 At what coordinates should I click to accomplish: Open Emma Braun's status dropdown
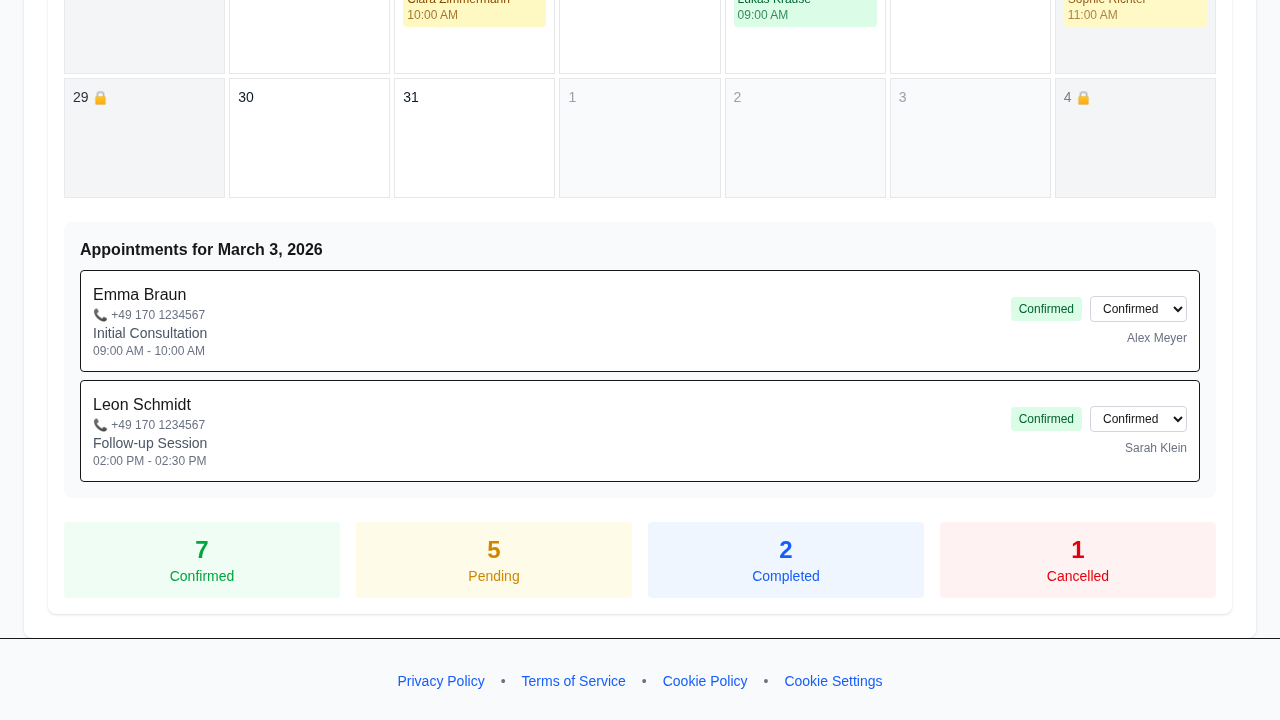click(x=1138, y=309)
